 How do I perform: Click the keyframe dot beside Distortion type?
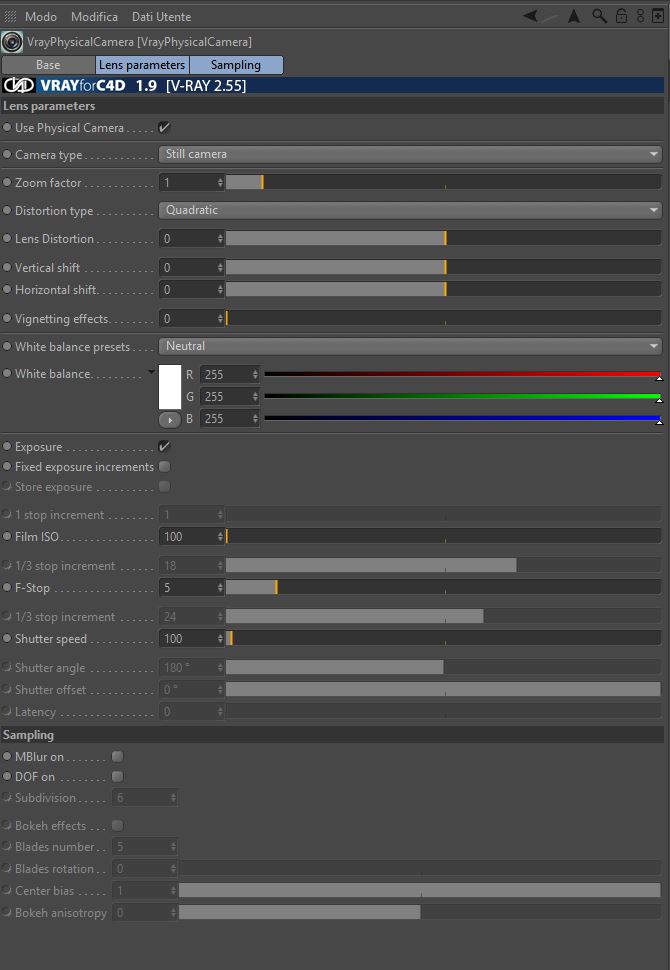point(7,210)
